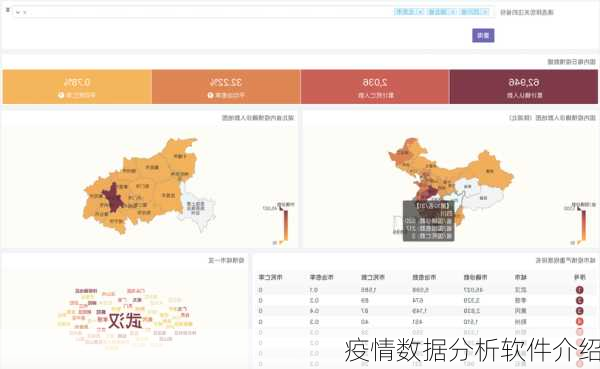
Task: Click the rank 1 badge in the city table
Action: coord(579,290)
